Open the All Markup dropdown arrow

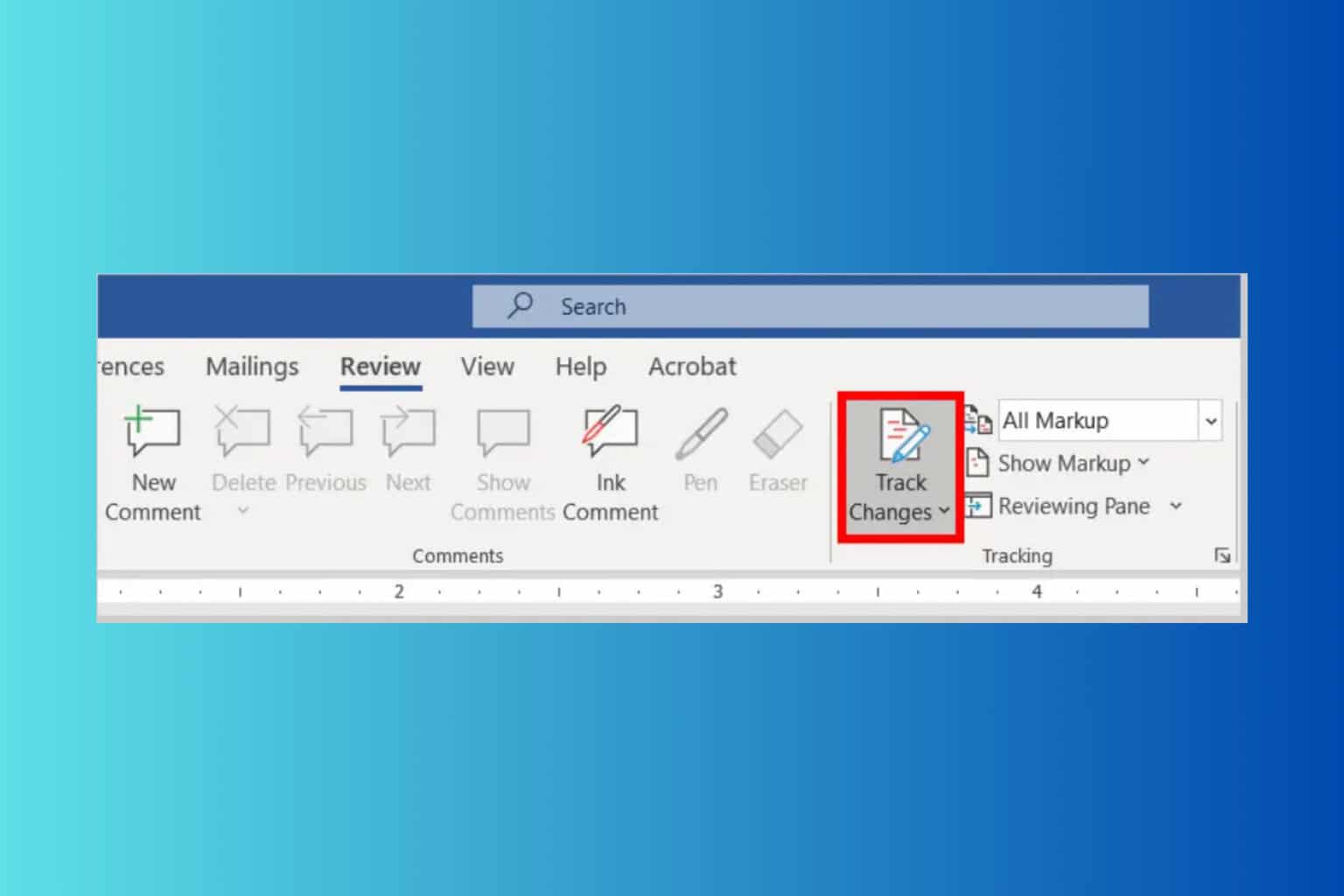1210,421
